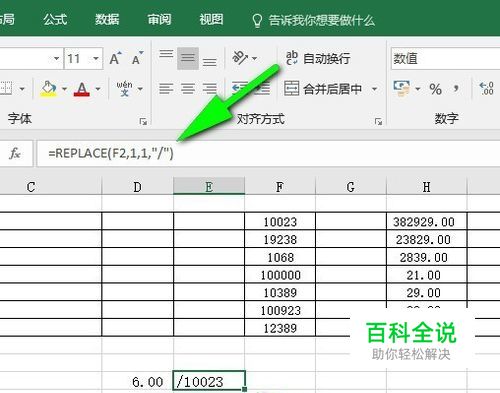Screen dimensions: 500x393
Task: Click the fx insert function button
Action: (15, 153)
